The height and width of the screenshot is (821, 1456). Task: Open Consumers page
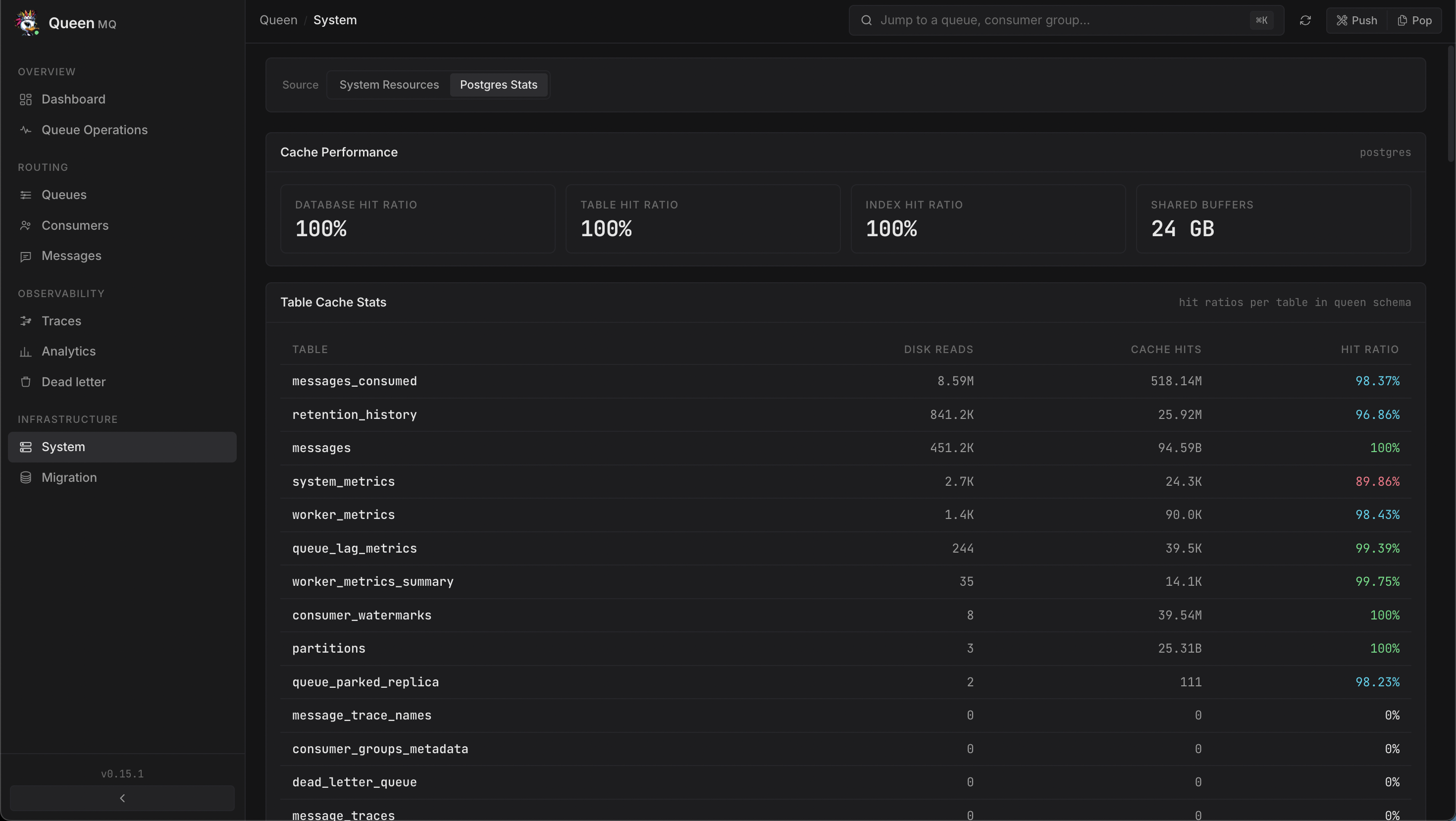122,225
